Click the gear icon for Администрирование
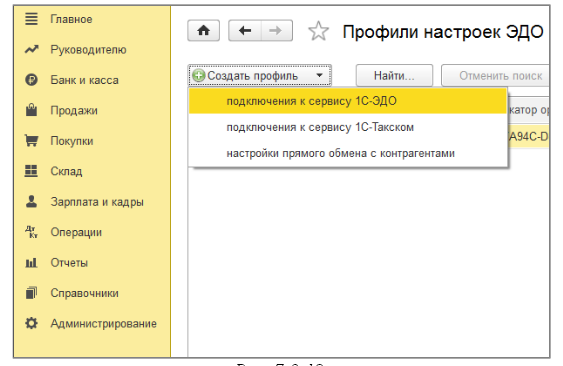The height and width of the screenshot is (366, 563). tap(31, 323)
